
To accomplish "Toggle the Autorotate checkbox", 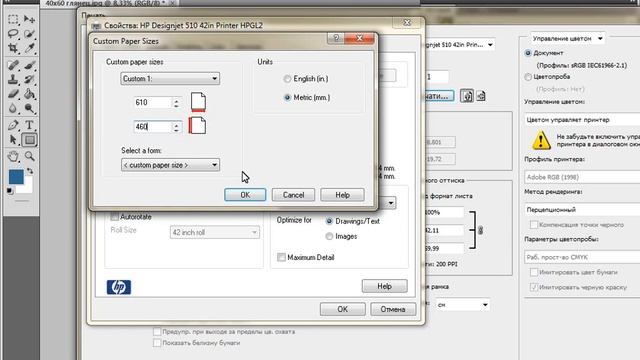I will 115,217.
